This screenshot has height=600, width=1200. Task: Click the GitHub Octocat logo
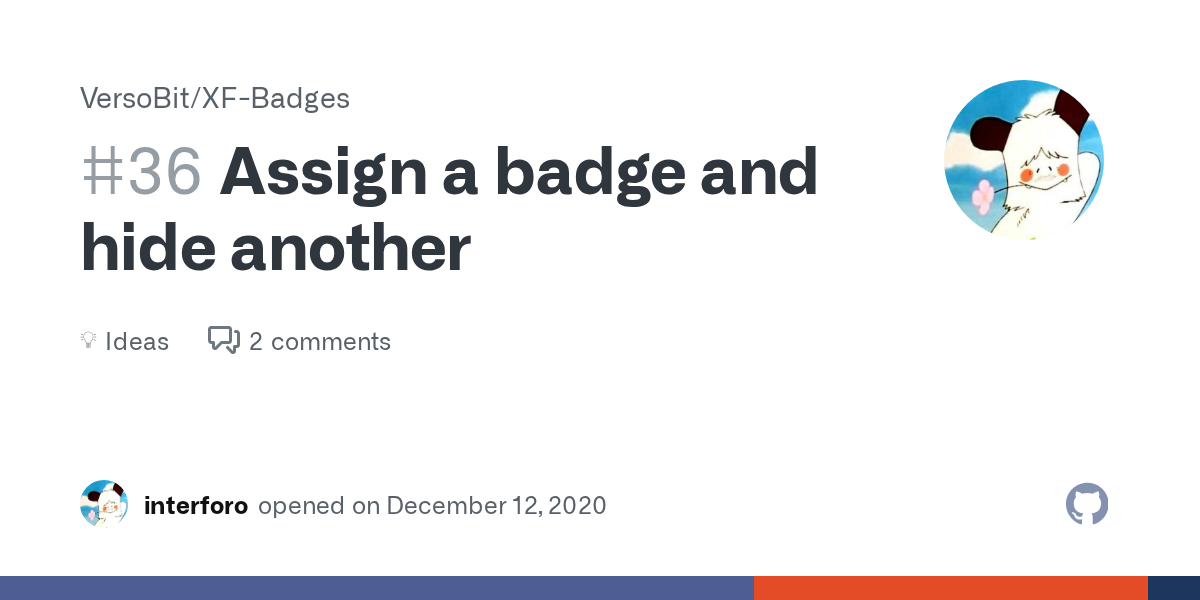coord(1087,505)
